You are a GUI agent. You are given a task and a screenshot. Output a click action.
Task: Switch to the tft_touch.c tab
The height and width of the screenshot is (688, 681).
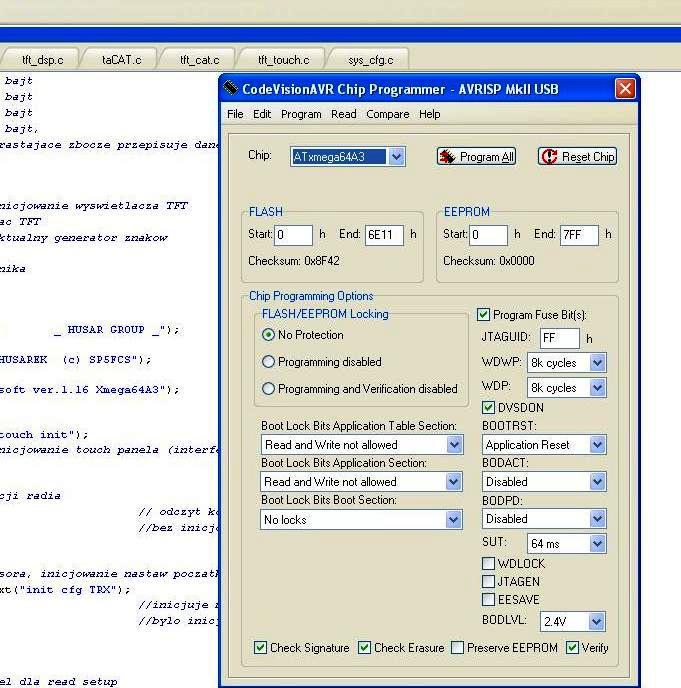[283, 60]
